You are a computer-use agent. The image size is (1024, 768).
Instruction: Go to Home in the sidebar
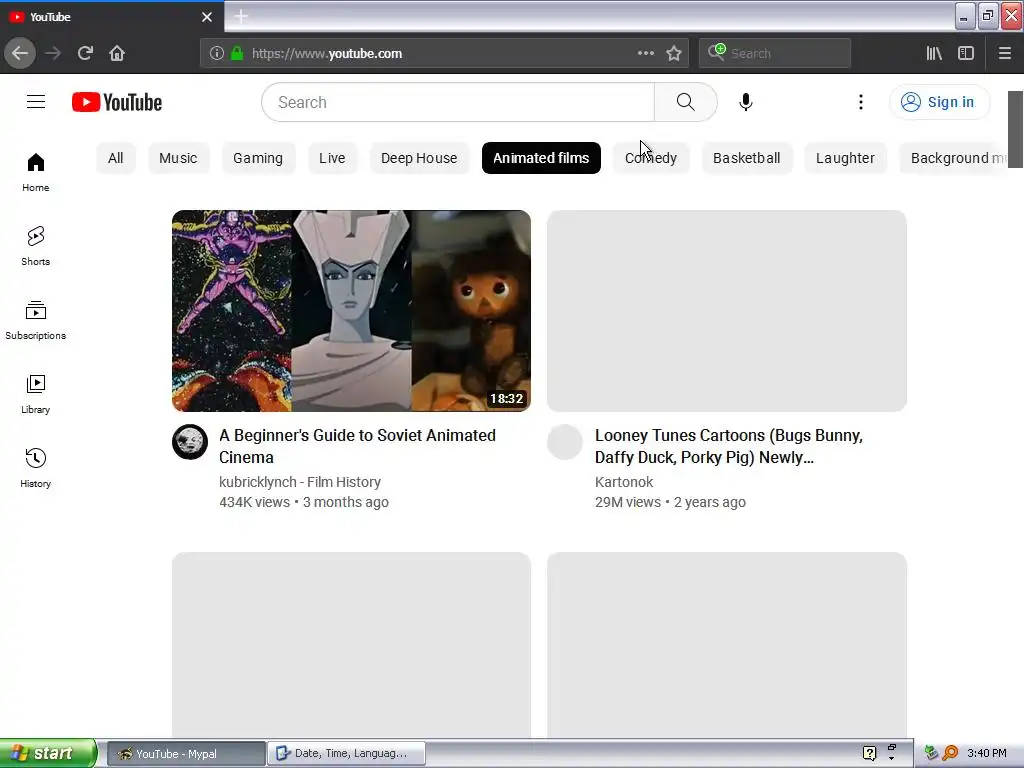[x=36, y=172]
